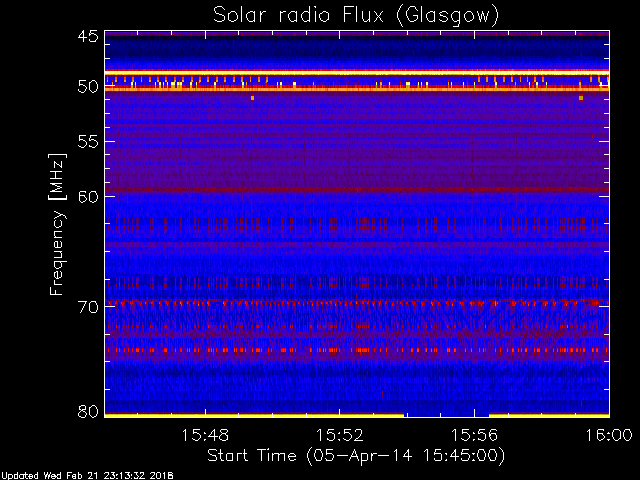Click the 15:48 time tick label
The height and width of the screenshot is (480, 640).
[205, 435]
